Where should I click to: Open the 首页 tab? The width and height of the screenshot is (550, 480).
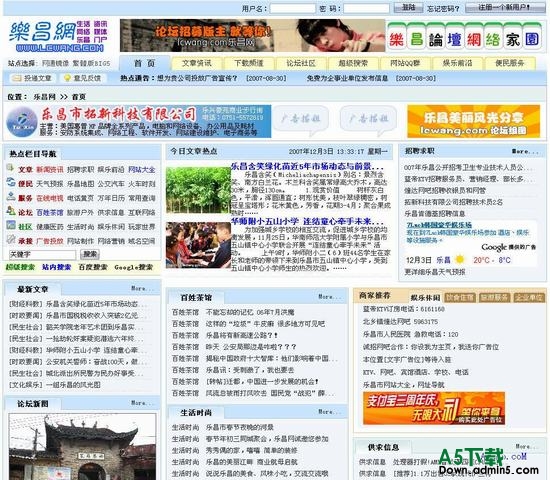point(145,63)
